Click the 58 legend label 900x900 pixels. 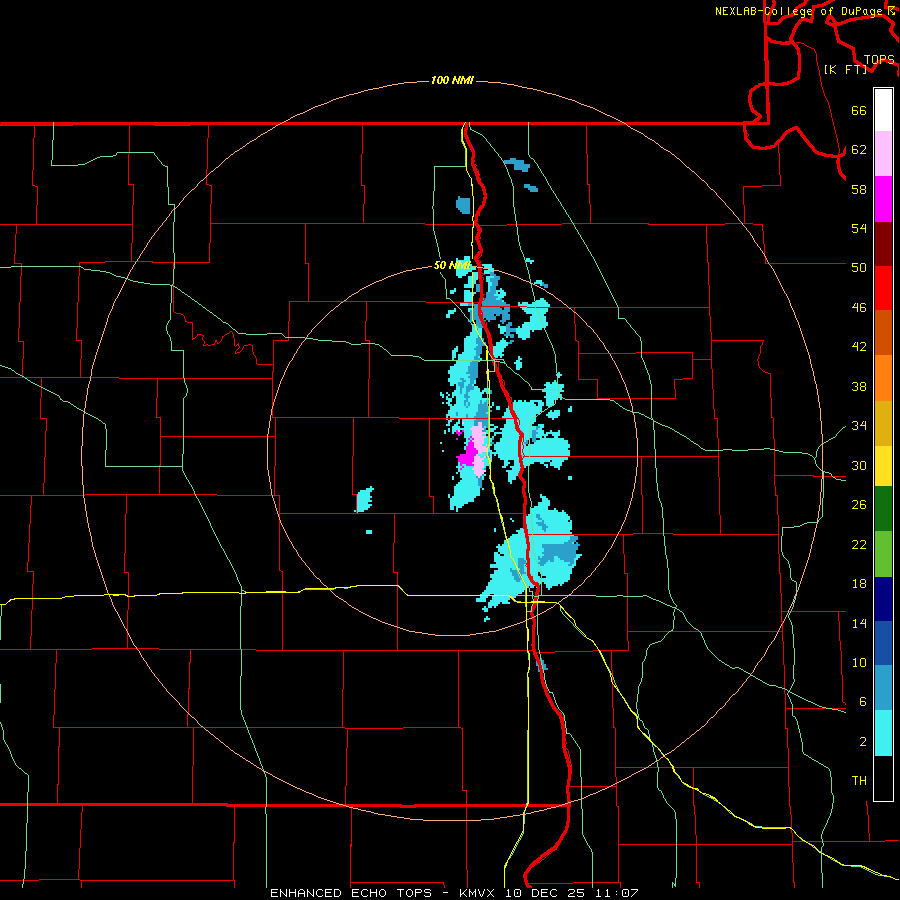coord(859,189)
